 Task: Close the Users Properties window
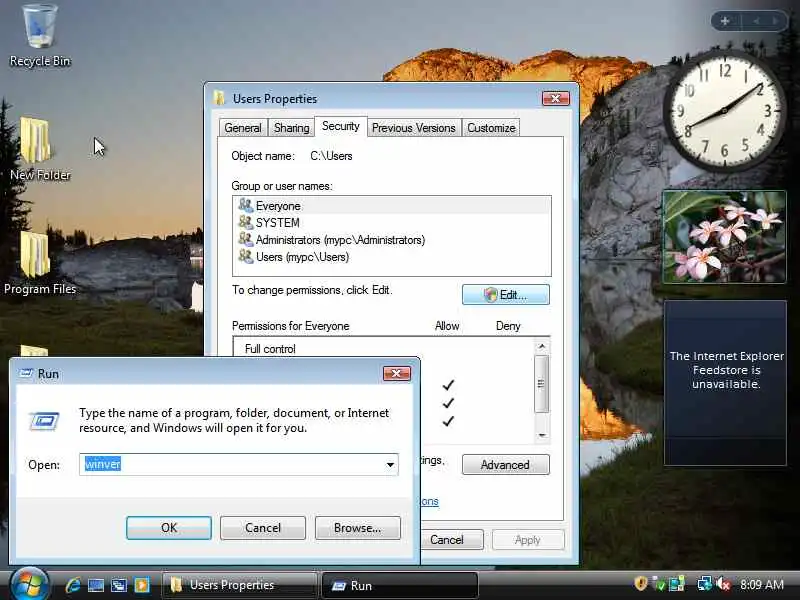point(556,98)
